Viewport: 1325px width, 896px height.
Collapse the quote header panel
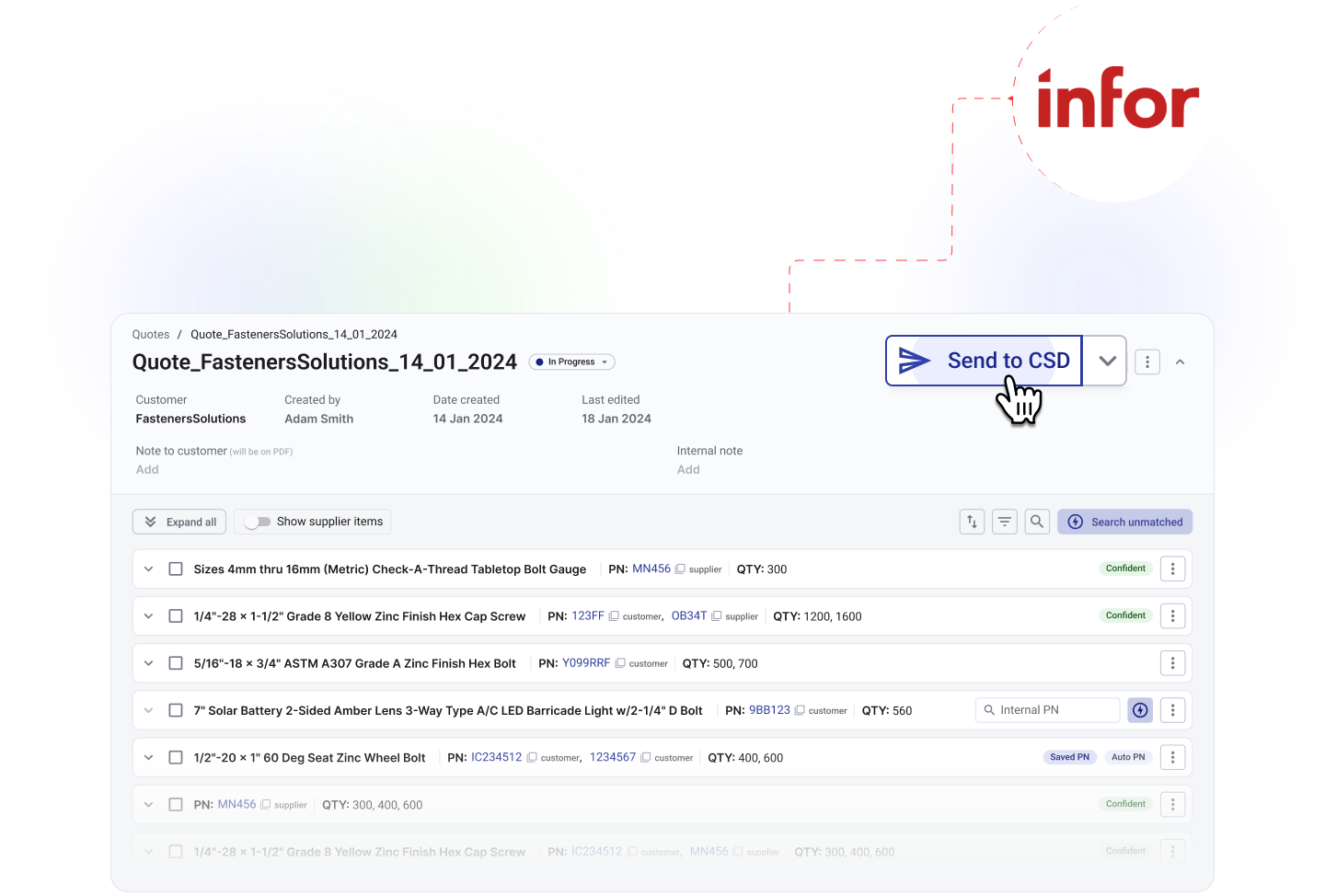pyautogui.click(x=1181, y=362)
